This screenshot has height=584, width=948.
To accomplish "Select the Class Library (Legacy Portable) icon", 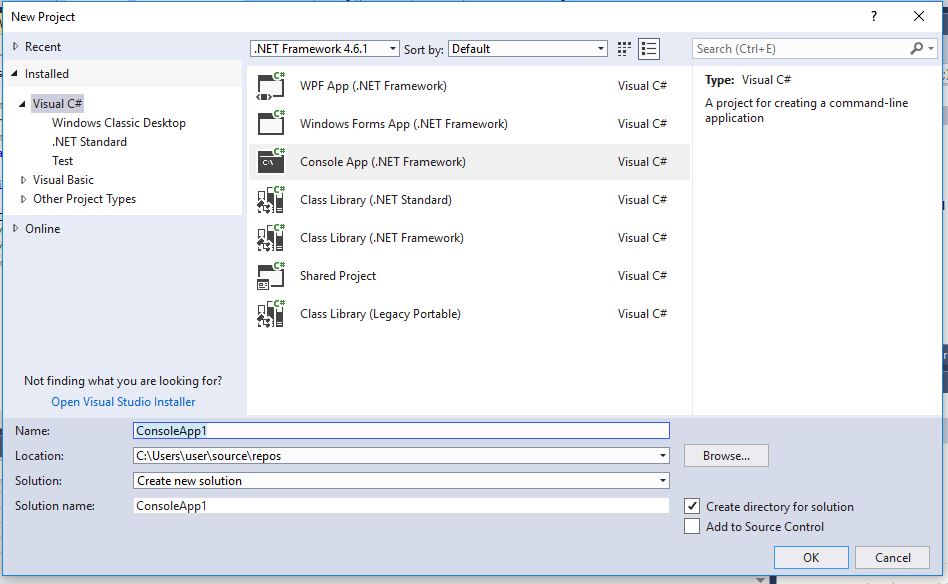I will point(273,314).
